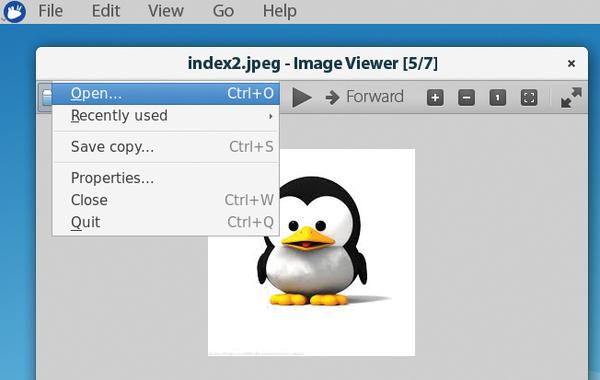
Task: Enter fullscreen with the diagonal arrows icon
Action: point(571,98)
